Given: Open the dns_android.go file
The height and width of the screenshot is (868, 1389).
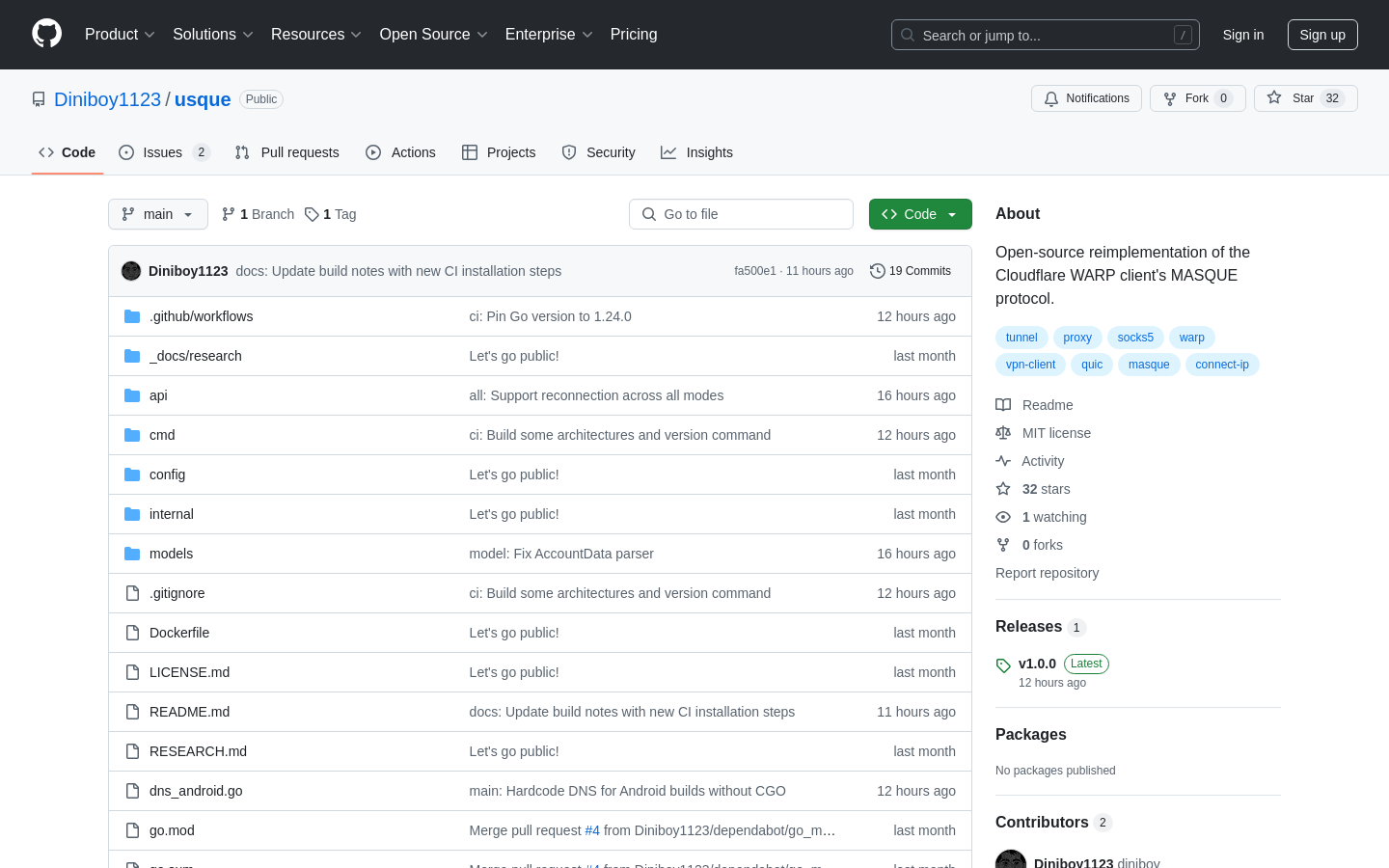Looking at the screenshot, I should [x=196, y=791].
